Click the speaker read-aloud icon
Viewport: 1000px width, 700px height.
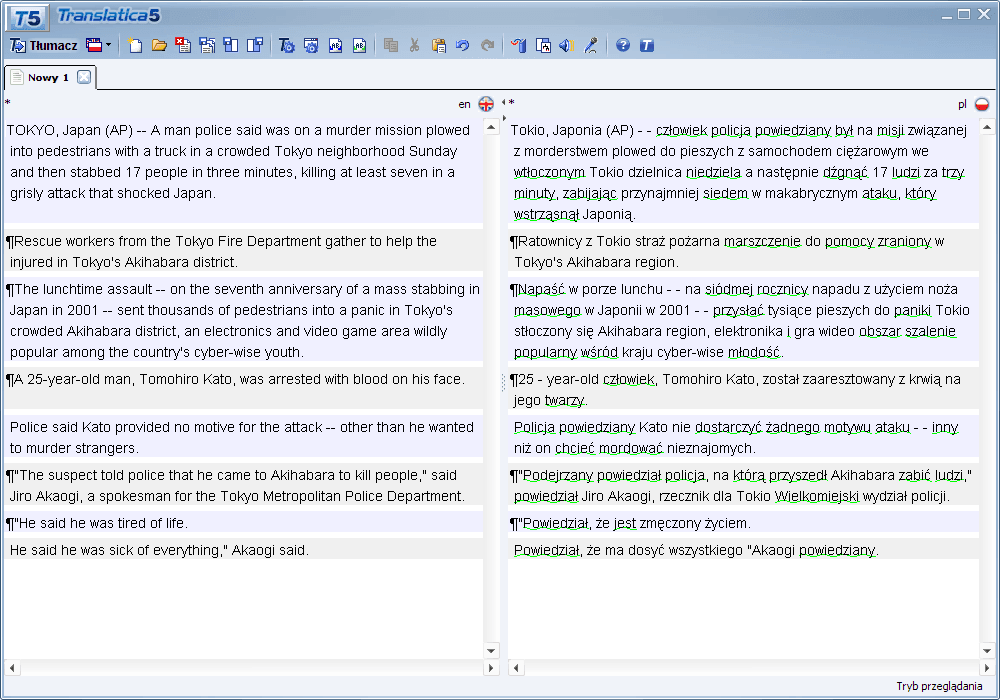click(x=566, y=46)
